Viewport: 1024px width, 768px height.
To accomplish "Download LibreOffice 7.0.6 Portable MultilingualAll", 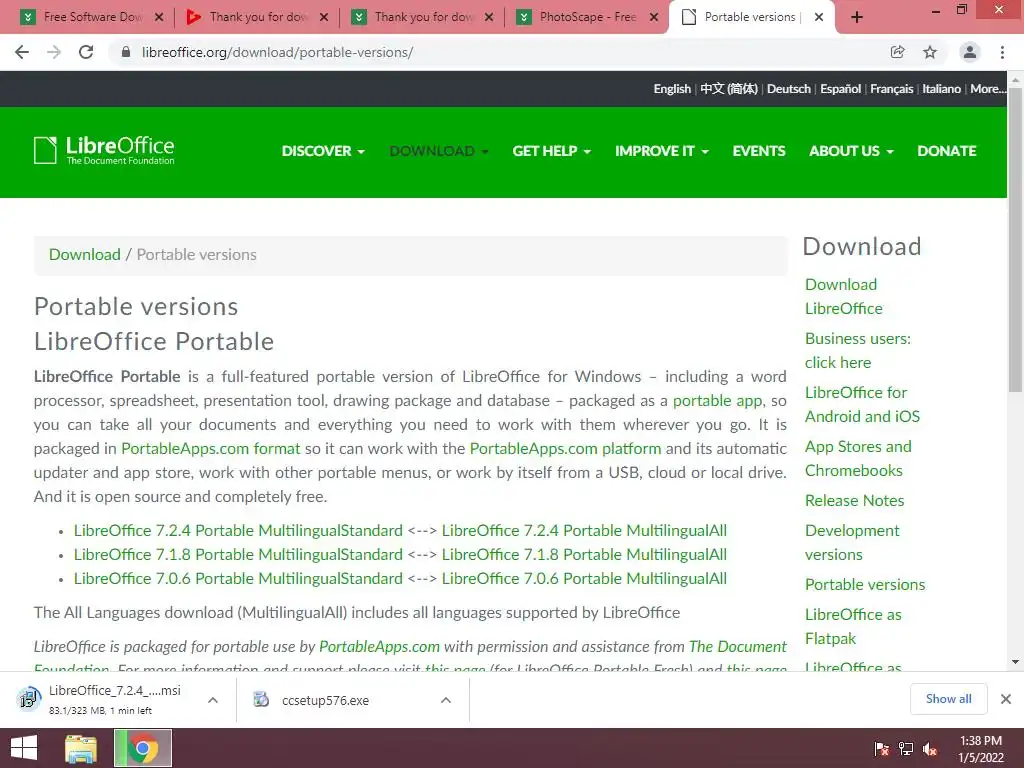I will (x=584, y=579).
